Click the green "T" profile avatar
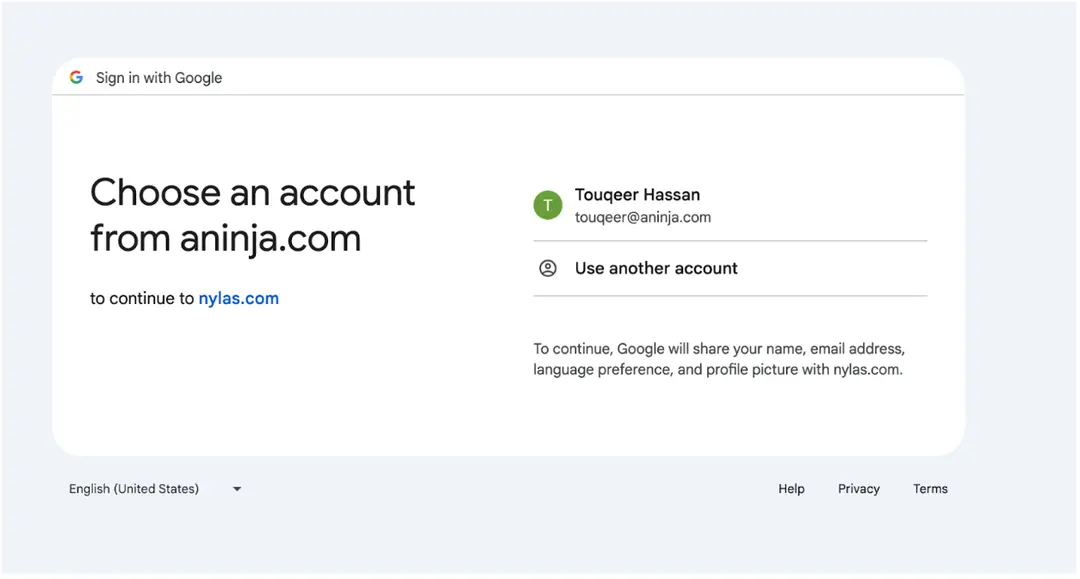Image resolution: width=1080 pixels, height=579 pixels. [547, 205]
